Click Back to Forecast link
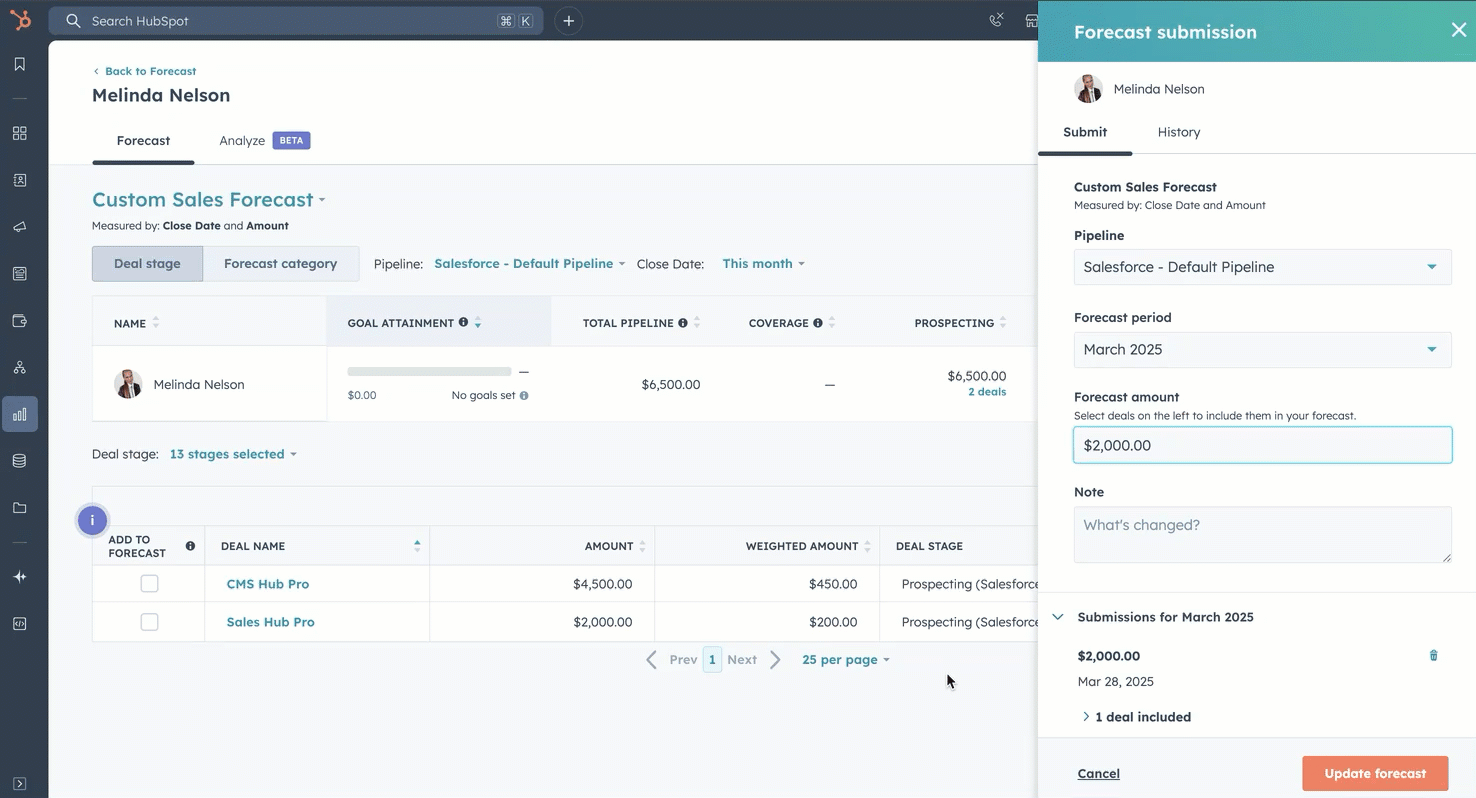This screenshot has height=798, width=1476. tap(144, 71)
